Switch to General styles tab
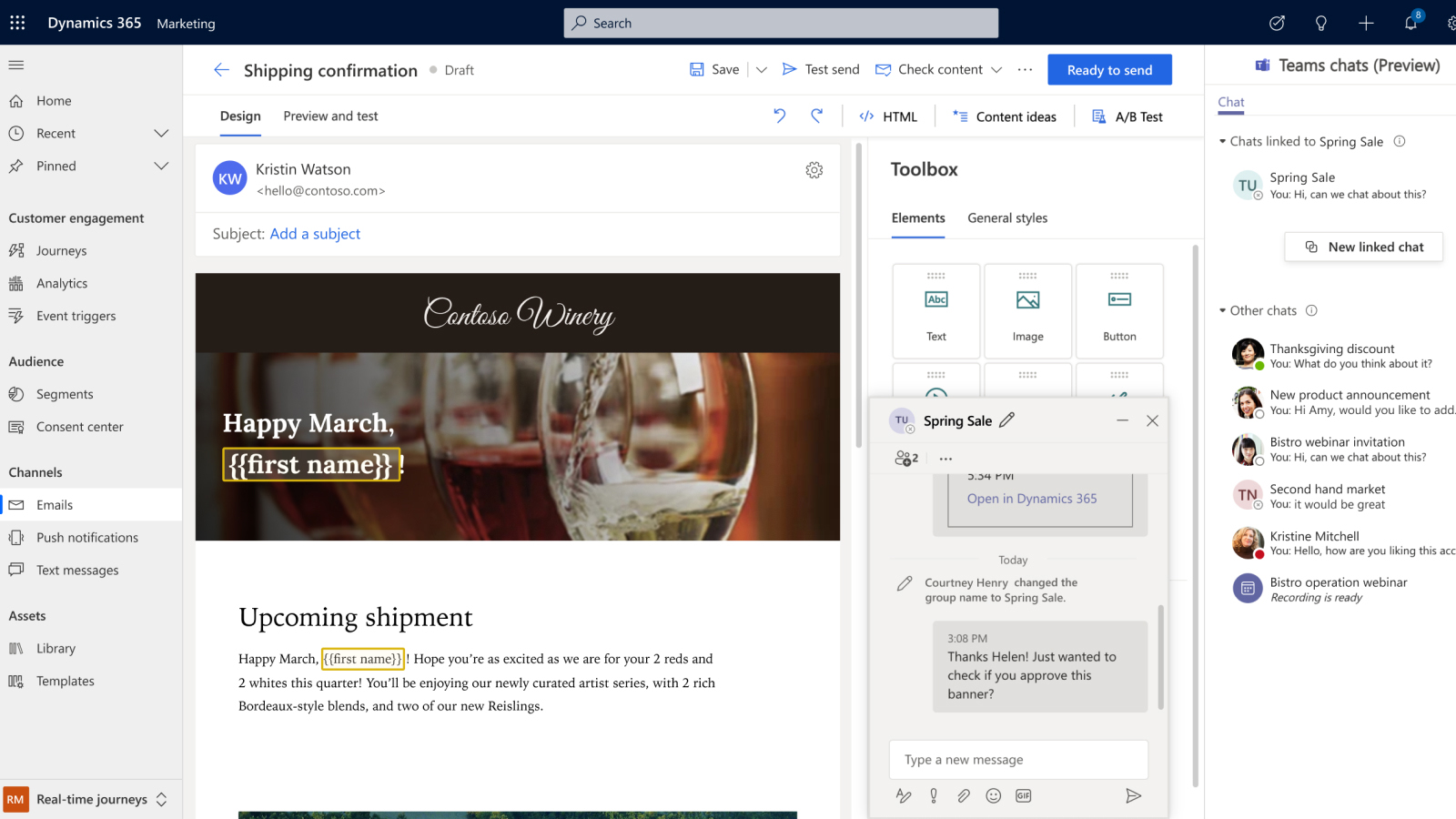Screen dimensions: 1456x819 [1006, 218]
